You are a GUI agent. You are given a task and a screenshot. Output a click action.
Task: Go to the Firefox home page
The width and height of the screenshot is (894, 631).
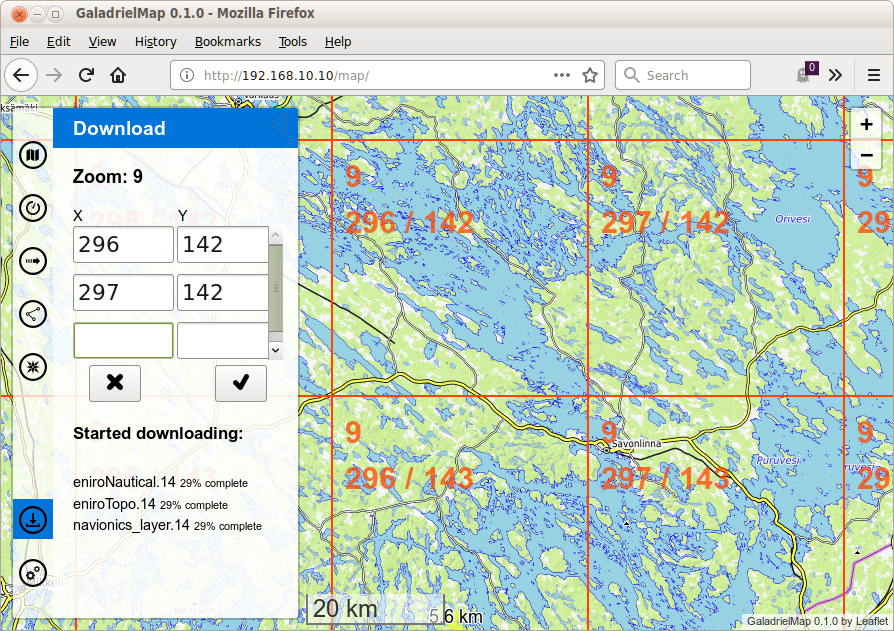point(118,75)
